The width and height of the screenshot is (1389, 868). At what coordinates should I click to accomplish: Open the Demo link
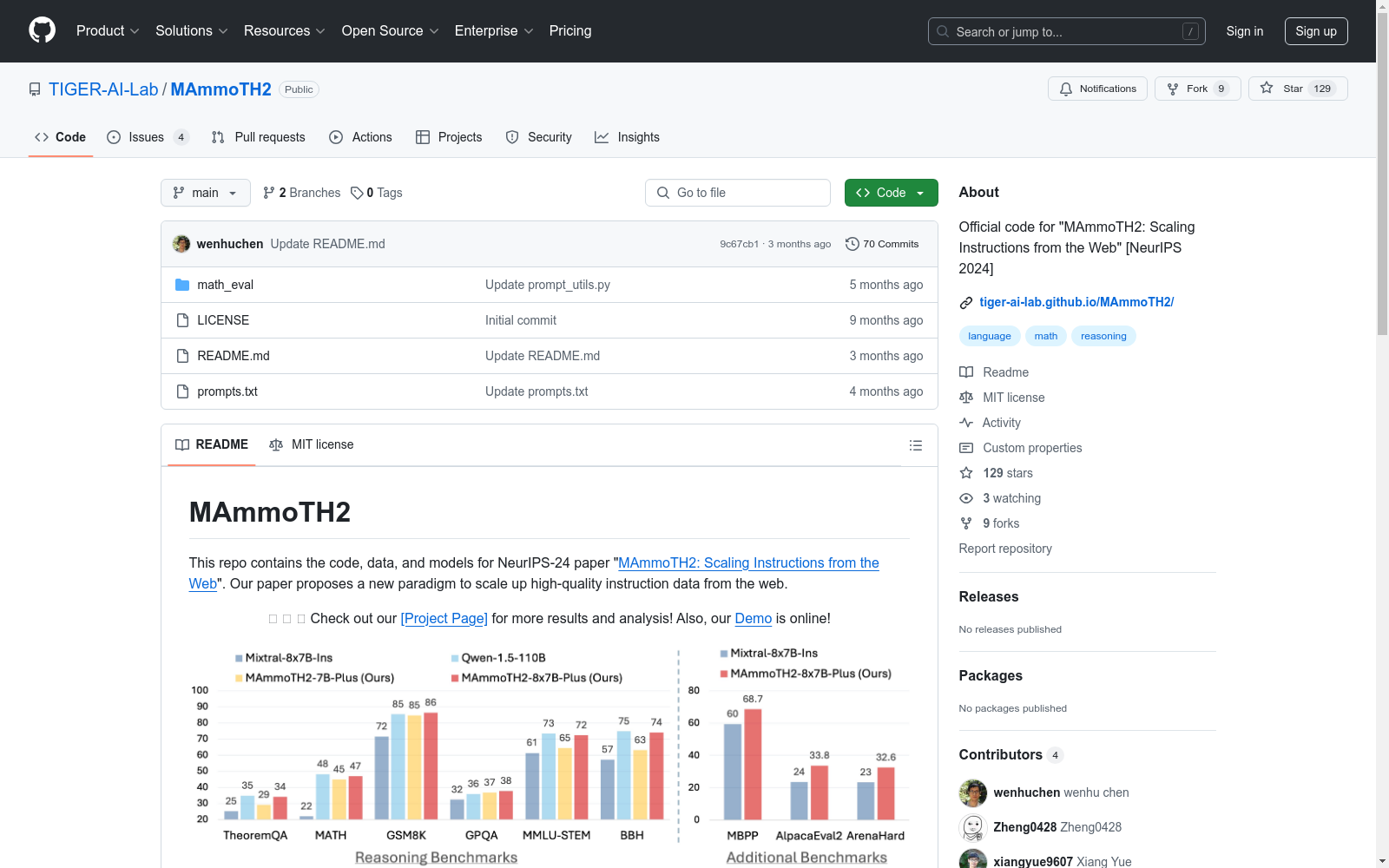click(x=754, y=618)
